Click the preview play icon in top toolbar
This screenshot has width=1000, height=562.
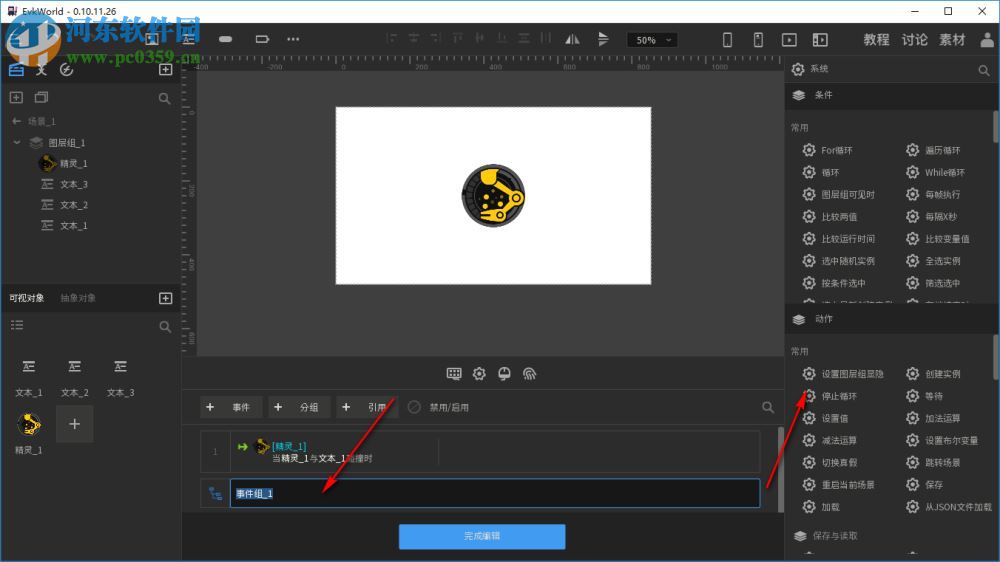click(789, 40)
